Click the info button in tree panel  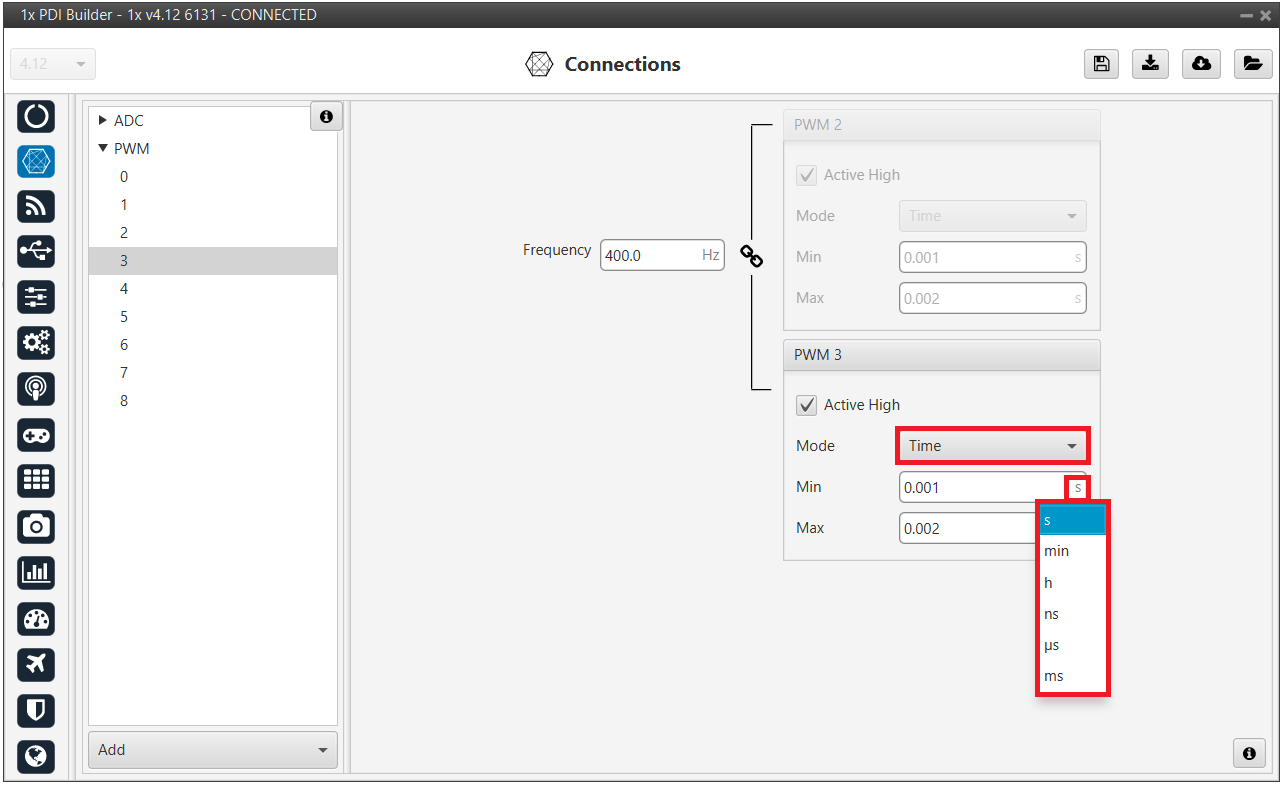coord(326,117)
